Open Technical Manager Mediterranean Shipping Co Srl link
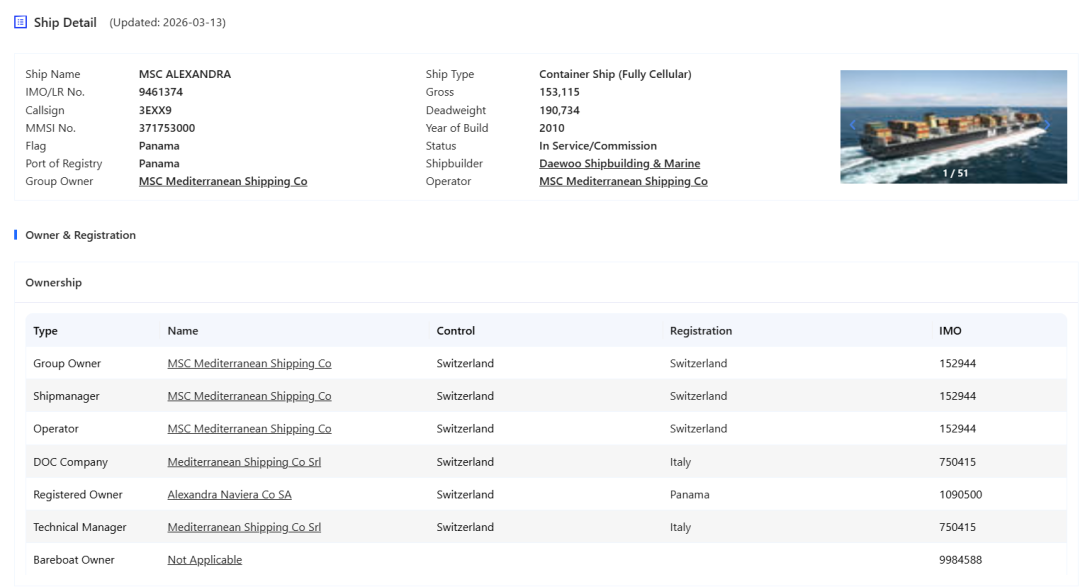1080x587 pixels. (x=244, y=527)
